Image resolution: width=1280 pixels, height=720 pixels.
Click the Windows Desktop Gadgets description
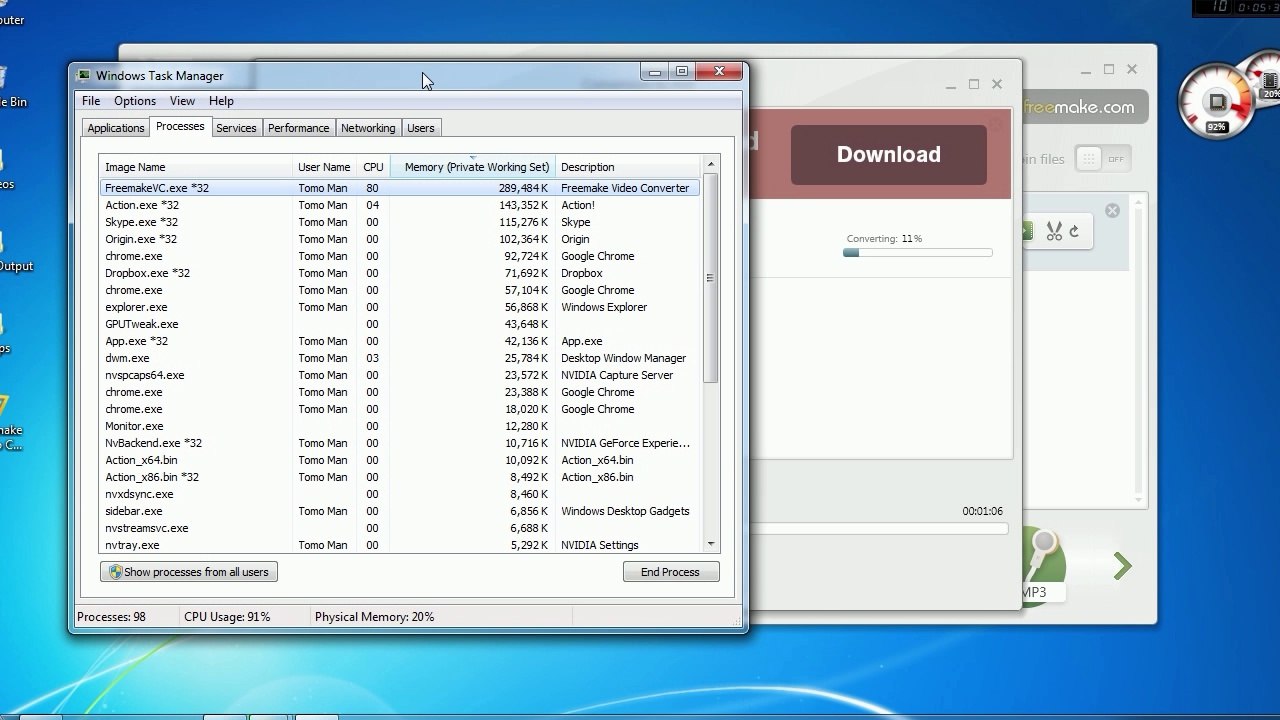pos(625,511)
